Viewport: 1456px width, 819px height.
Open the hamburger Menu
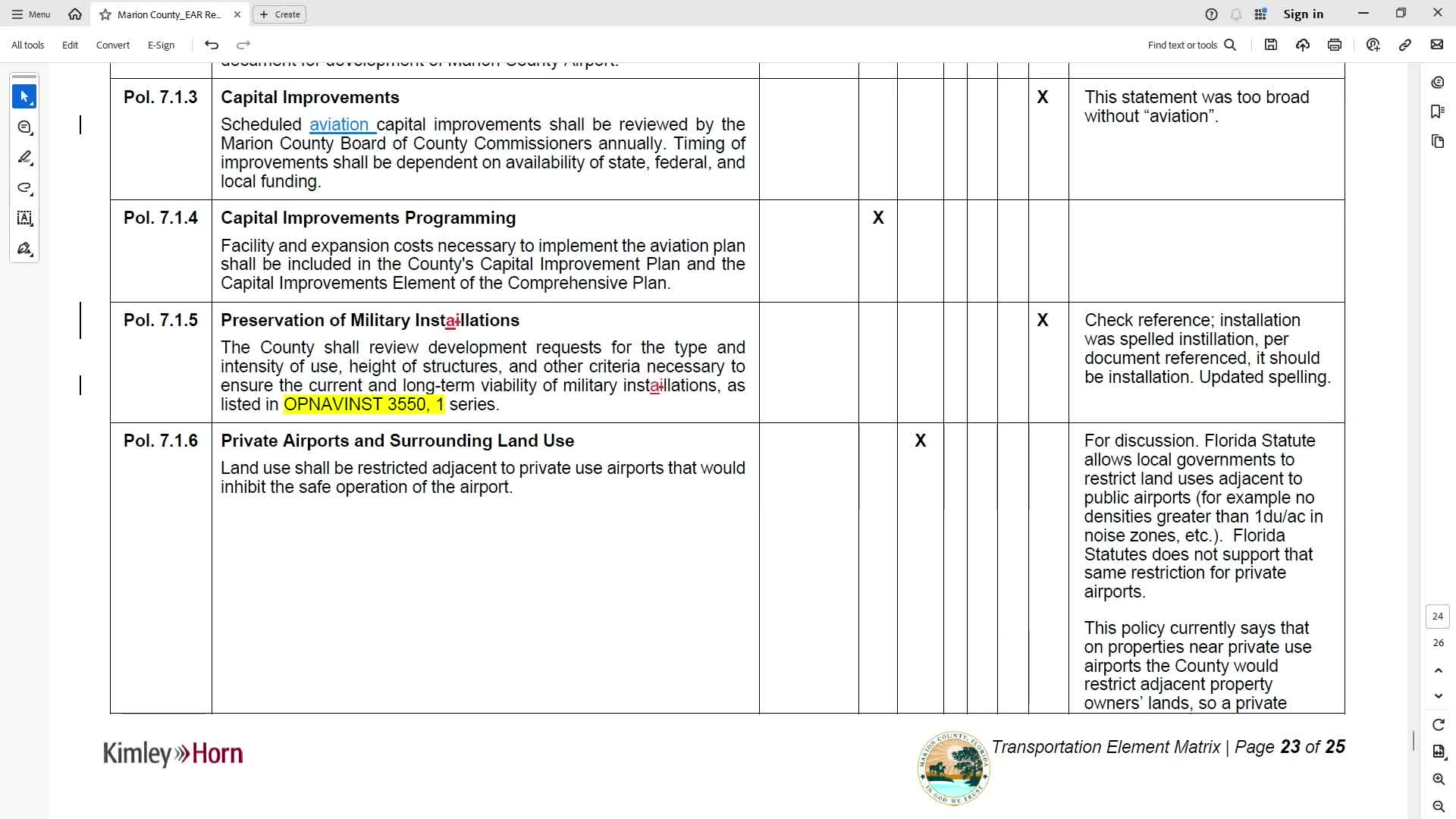31,14
